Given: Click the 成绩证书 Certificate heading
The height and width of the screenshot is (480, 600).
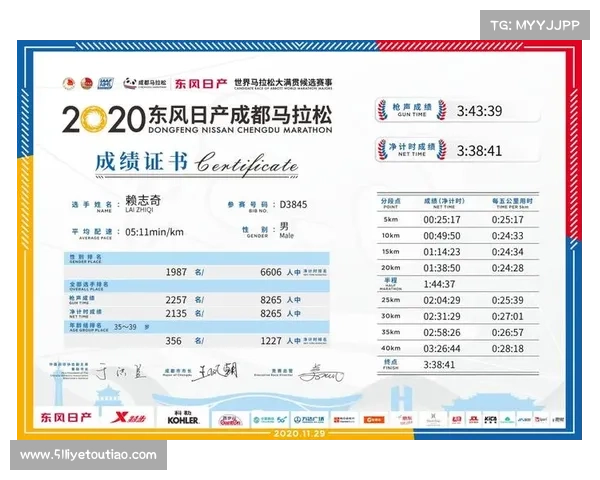Looking at the screenshot, I should point(196,164).
